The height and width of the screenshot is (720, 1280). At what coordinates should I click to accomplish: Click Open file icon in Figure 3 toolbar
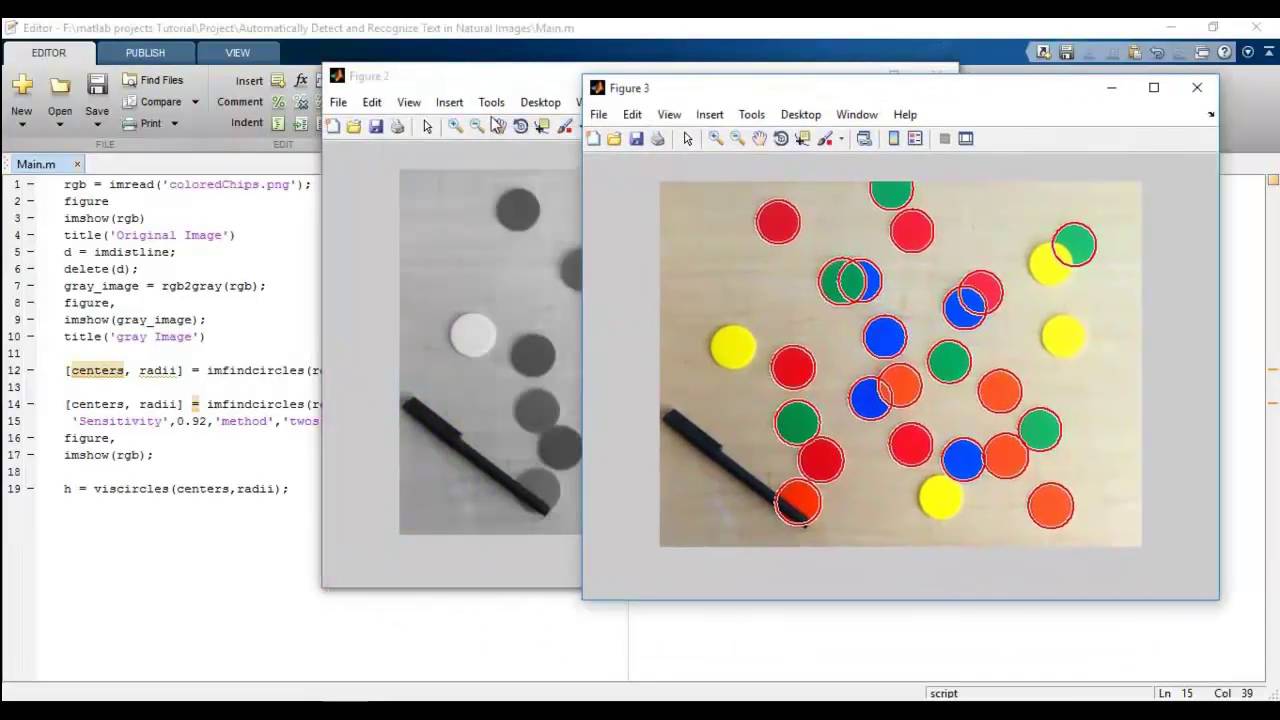click(614, 139)
